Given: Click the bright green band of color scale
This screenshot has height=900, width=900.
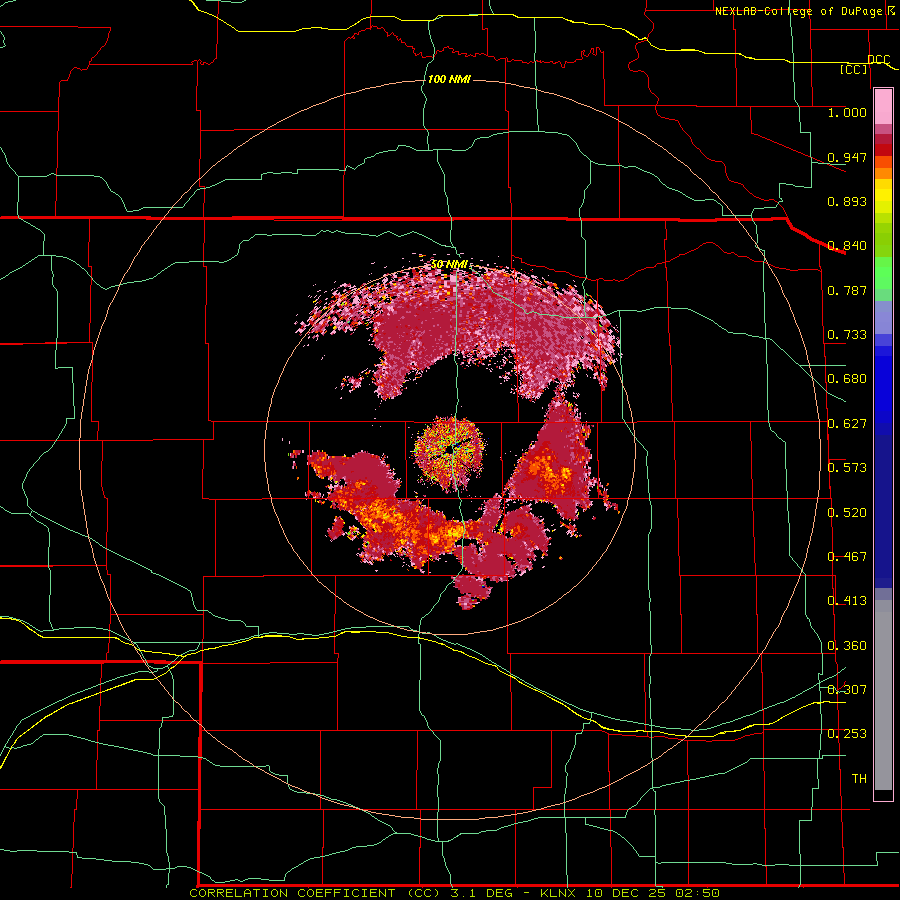Looking at the screenshot, I should pyautogui.click(x=883, y=273).
